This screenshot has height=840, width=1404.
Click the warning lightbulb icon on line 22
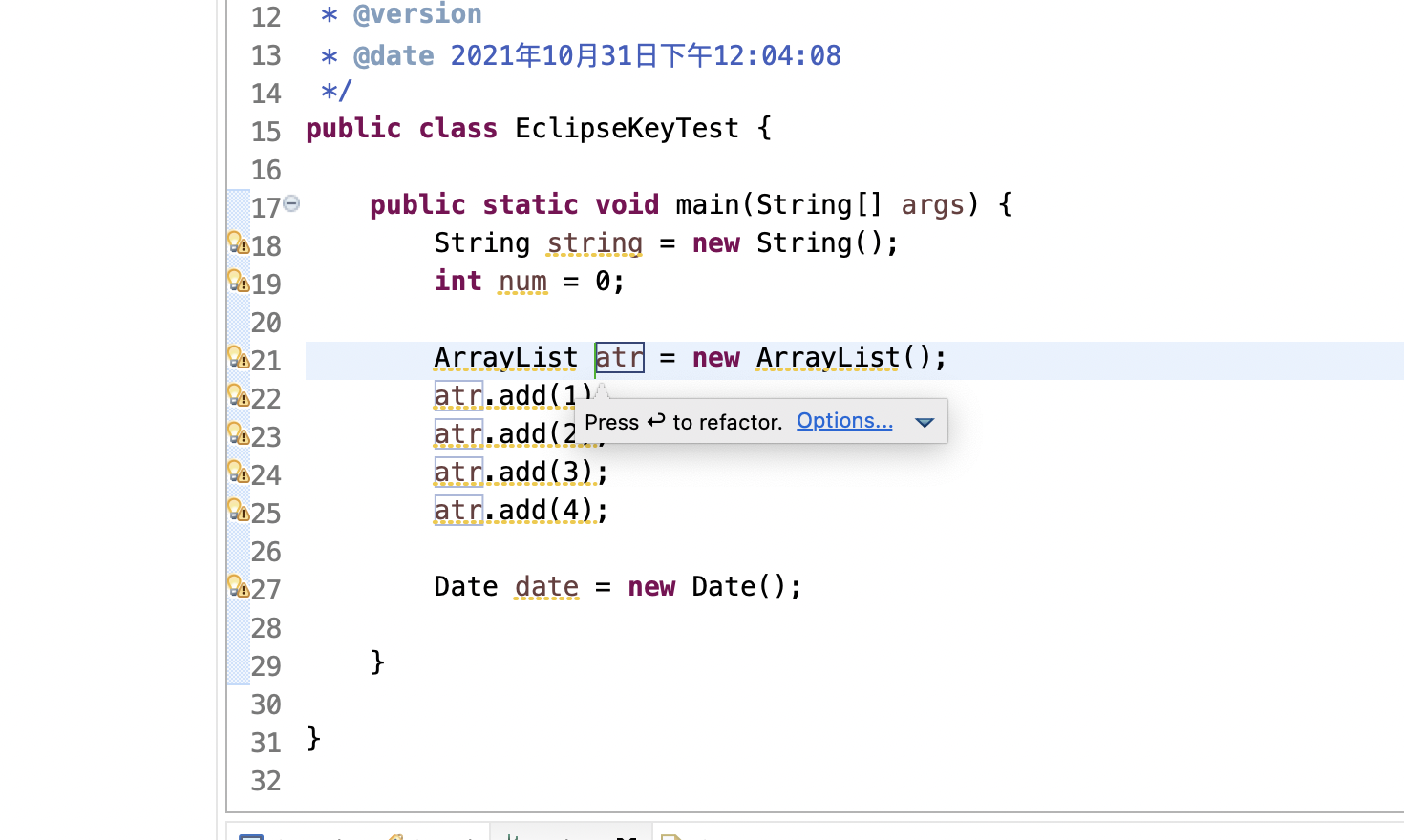click(x=238, y=395)
